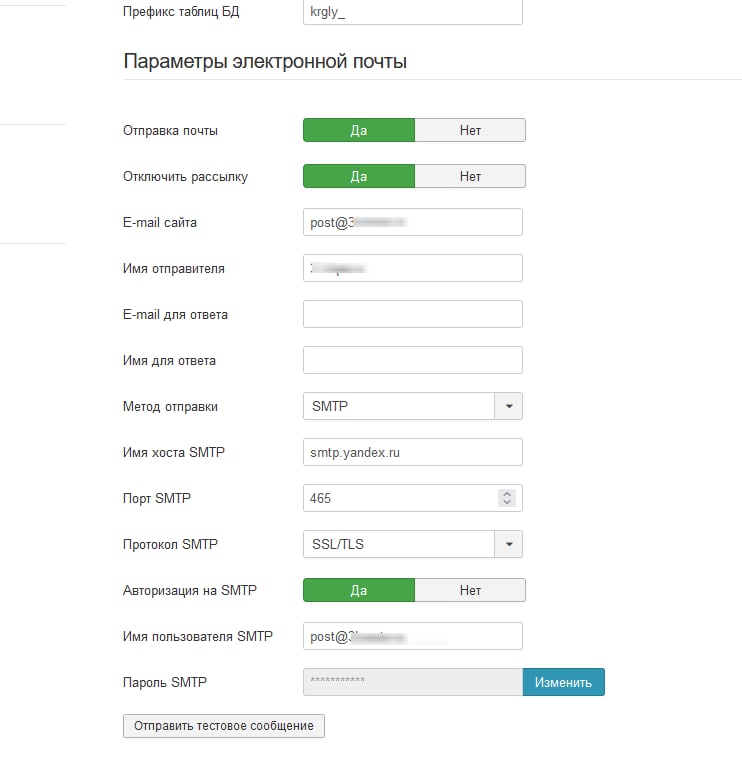Set Отправка почты to Да
This screenshot has height=766, width=742.
tap(359, 130)
